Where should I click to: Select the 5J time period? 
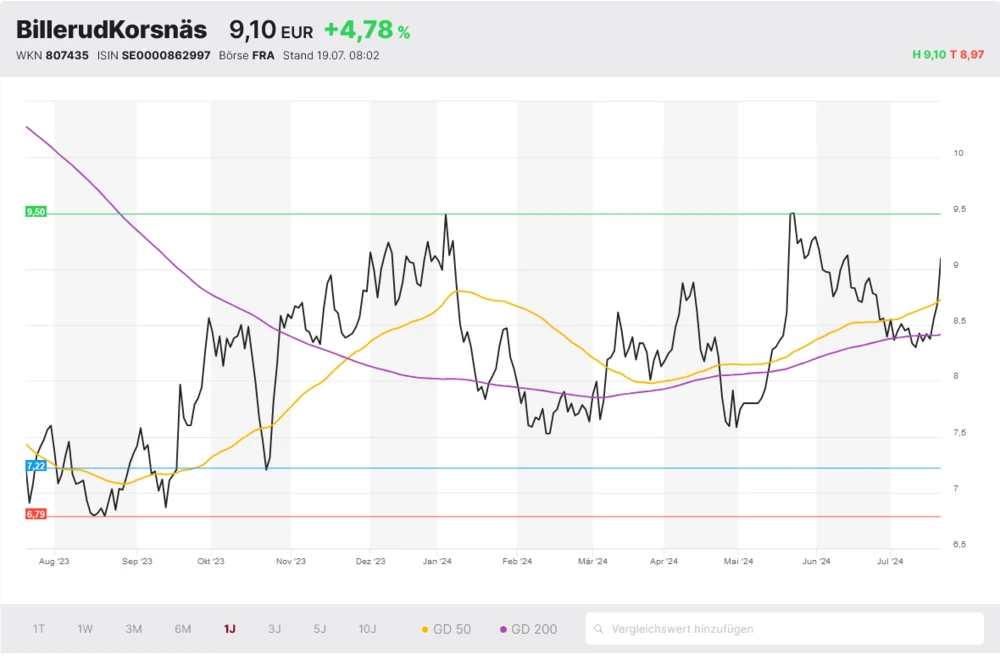tap(320, 629)
